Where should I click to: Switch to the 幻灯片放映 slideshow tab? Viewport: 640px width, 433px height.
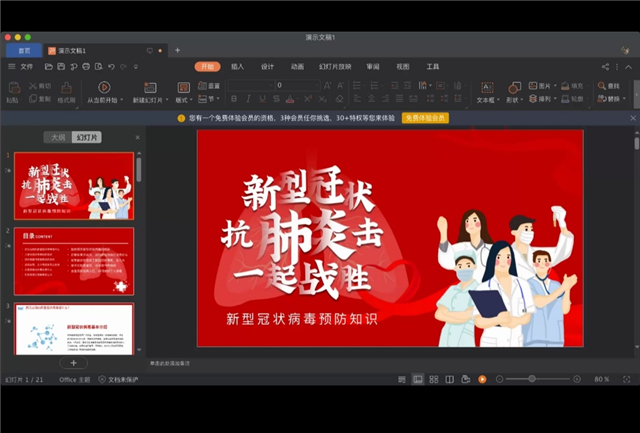tap(335, 67)
